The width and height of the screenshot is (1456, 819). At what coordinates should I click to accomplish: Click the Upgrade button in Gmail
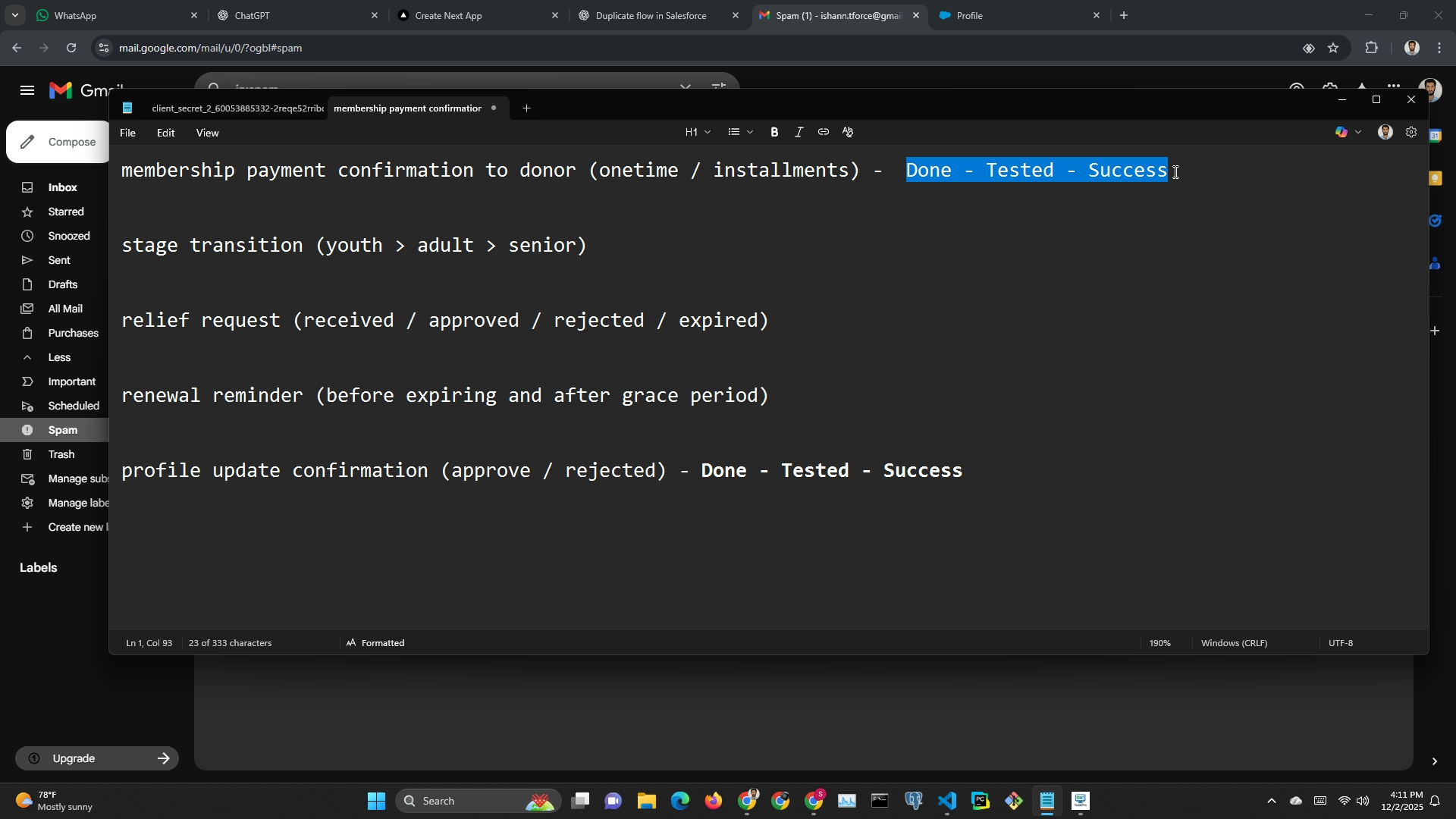[97, 758]
